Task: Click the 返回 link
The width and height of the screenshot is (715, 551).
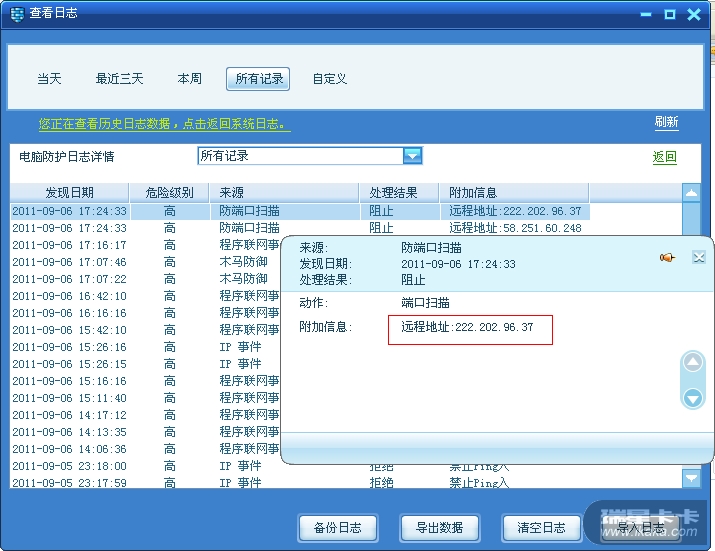Action: (664, 157)
